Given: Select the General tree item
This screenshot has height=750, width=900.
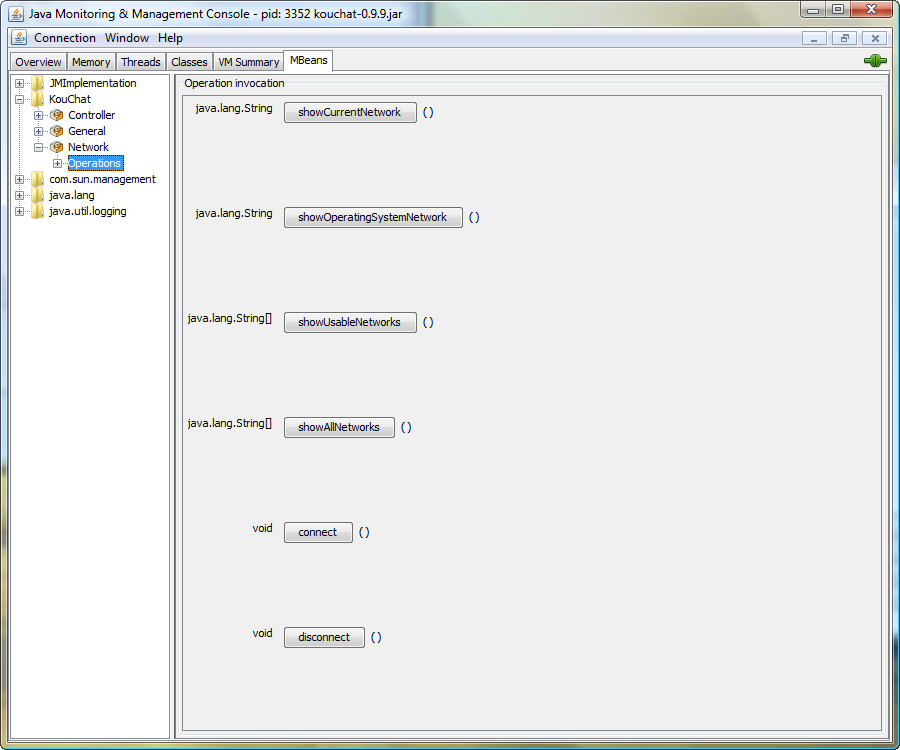Looking at the screenshot, I should pos(87,131).
